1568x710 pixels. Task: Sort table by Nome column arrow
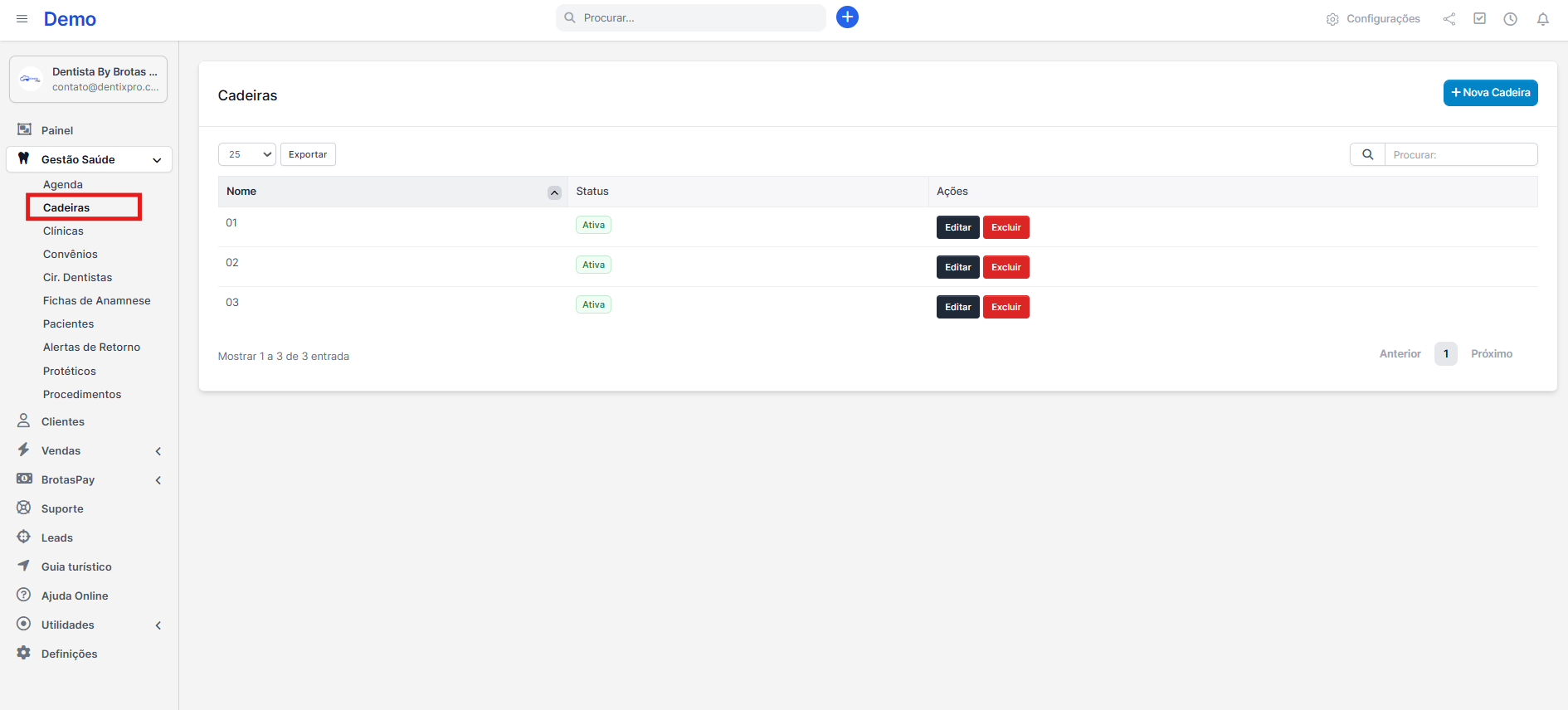pos(554,192)
